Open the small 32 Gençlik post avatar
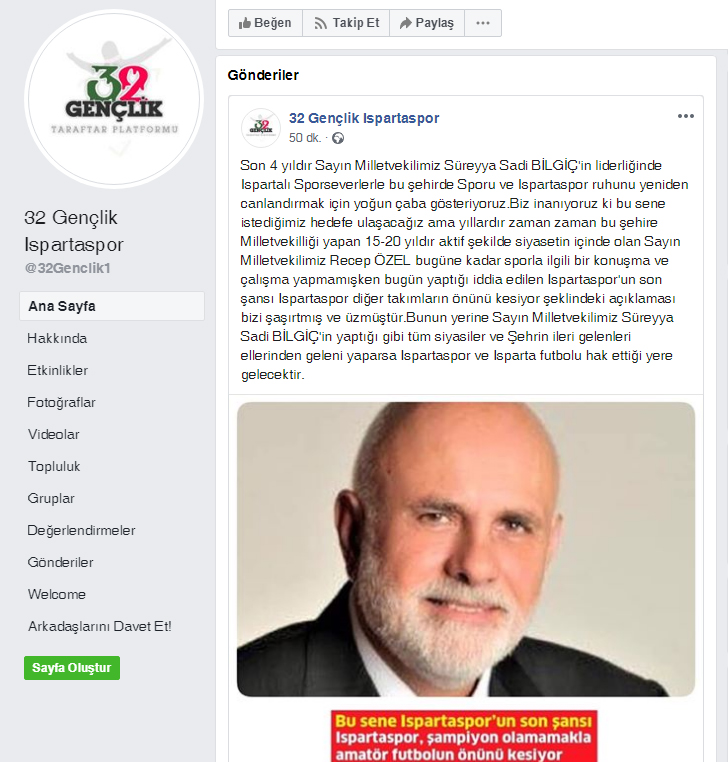 tap(261, 128)
